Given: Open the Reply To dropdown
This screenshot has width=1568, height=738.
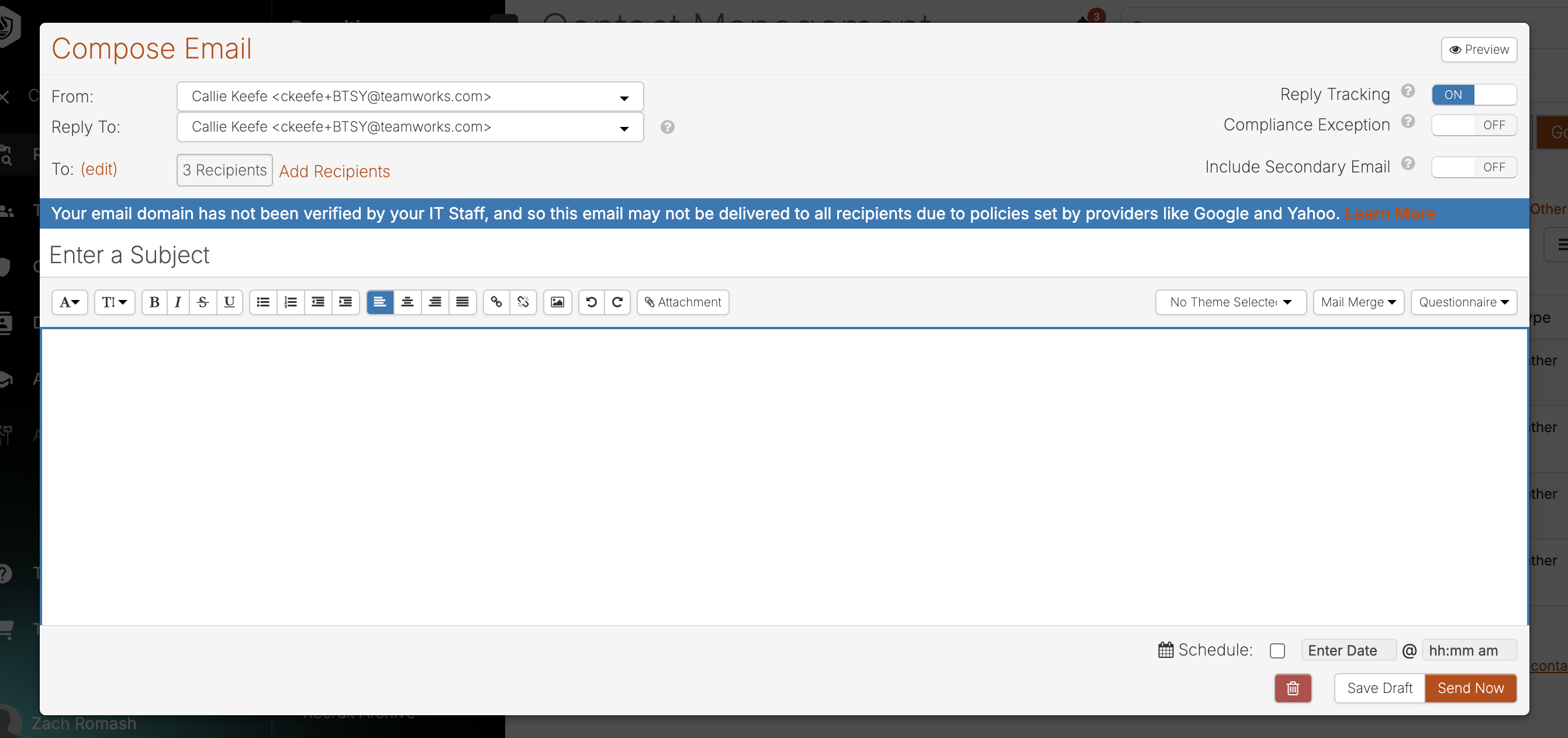Looking at the screenshot, I should 410,127.
